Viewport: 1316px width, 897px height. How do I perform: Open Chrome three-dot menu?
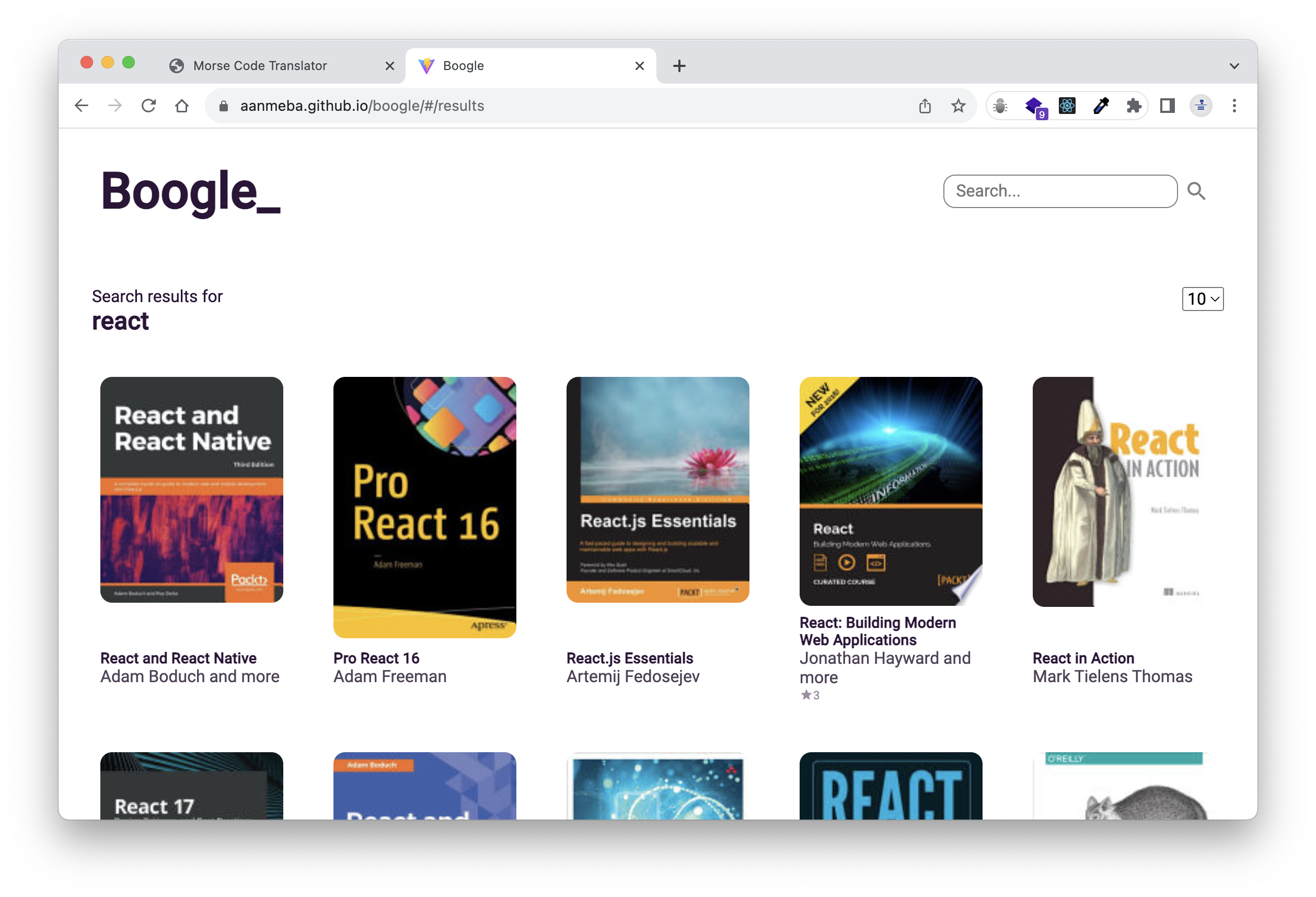(1234, 106)
